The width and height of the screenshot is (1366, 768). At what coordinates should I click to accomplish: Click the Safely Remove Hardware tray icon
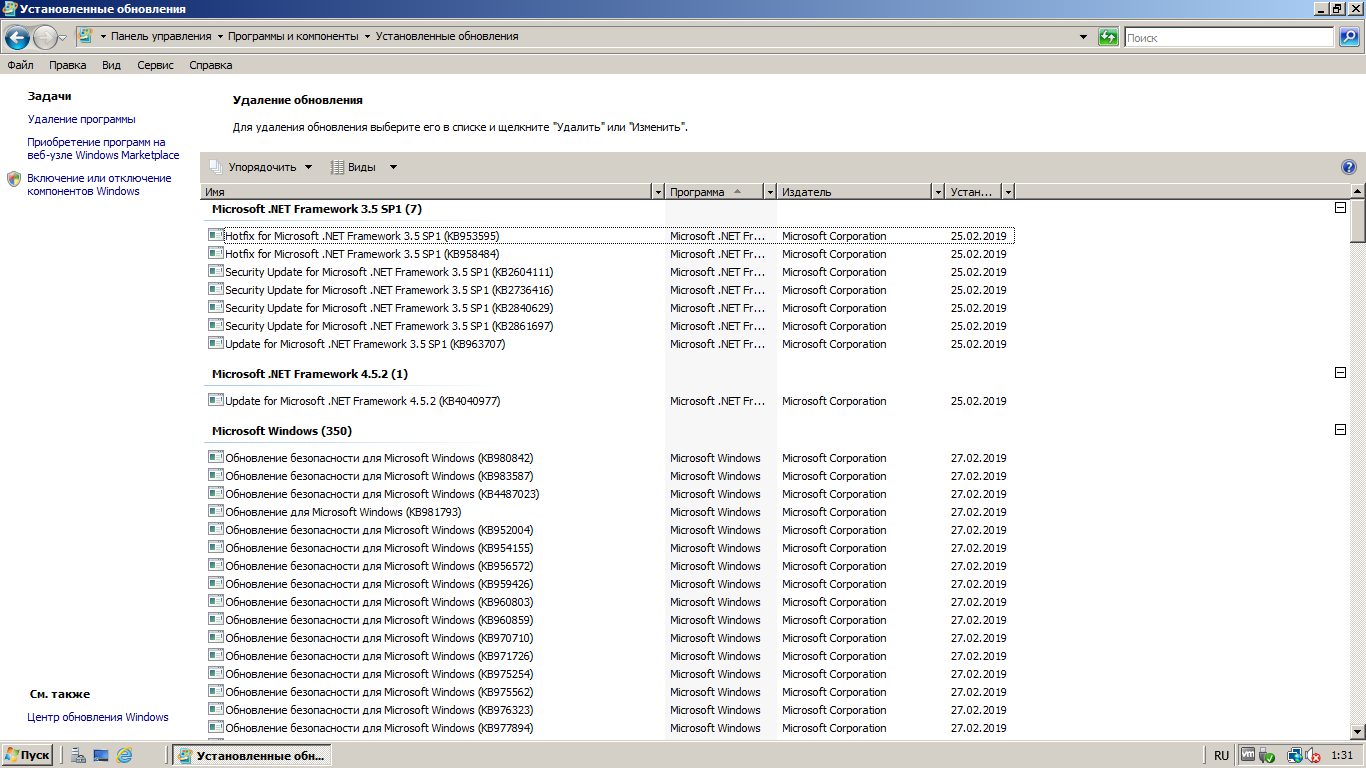[x=1266, y=756]
